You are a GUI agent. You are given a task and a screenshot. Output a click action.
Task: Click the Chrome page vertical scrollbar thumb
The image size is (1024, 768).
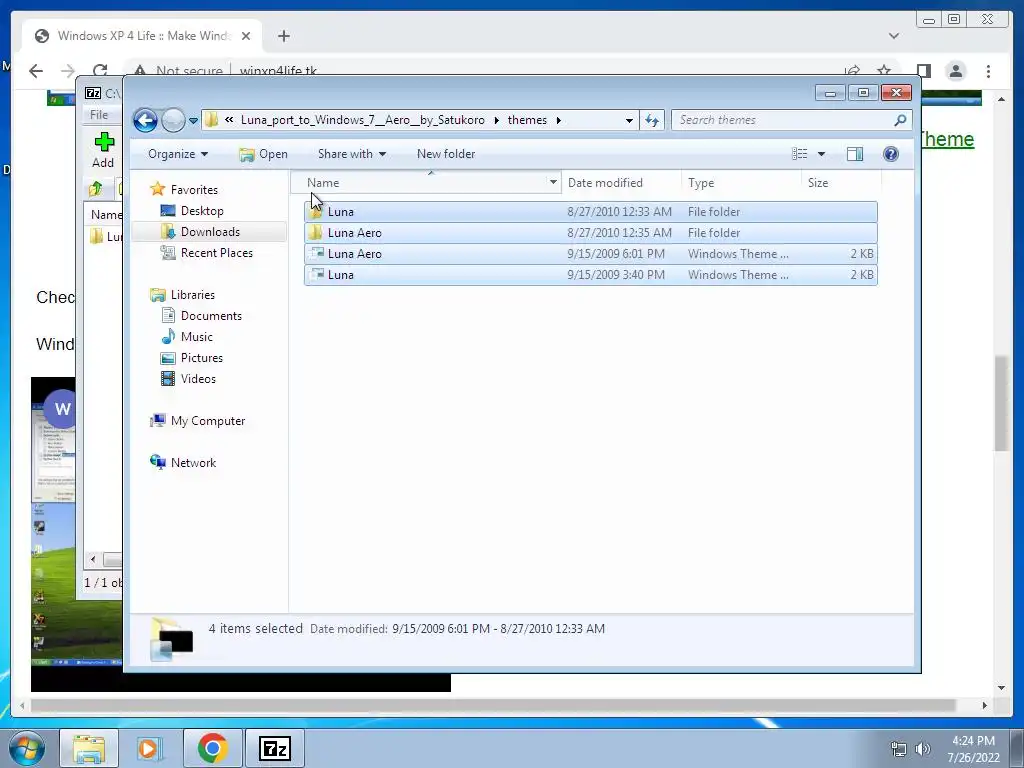click(1001, 403)
